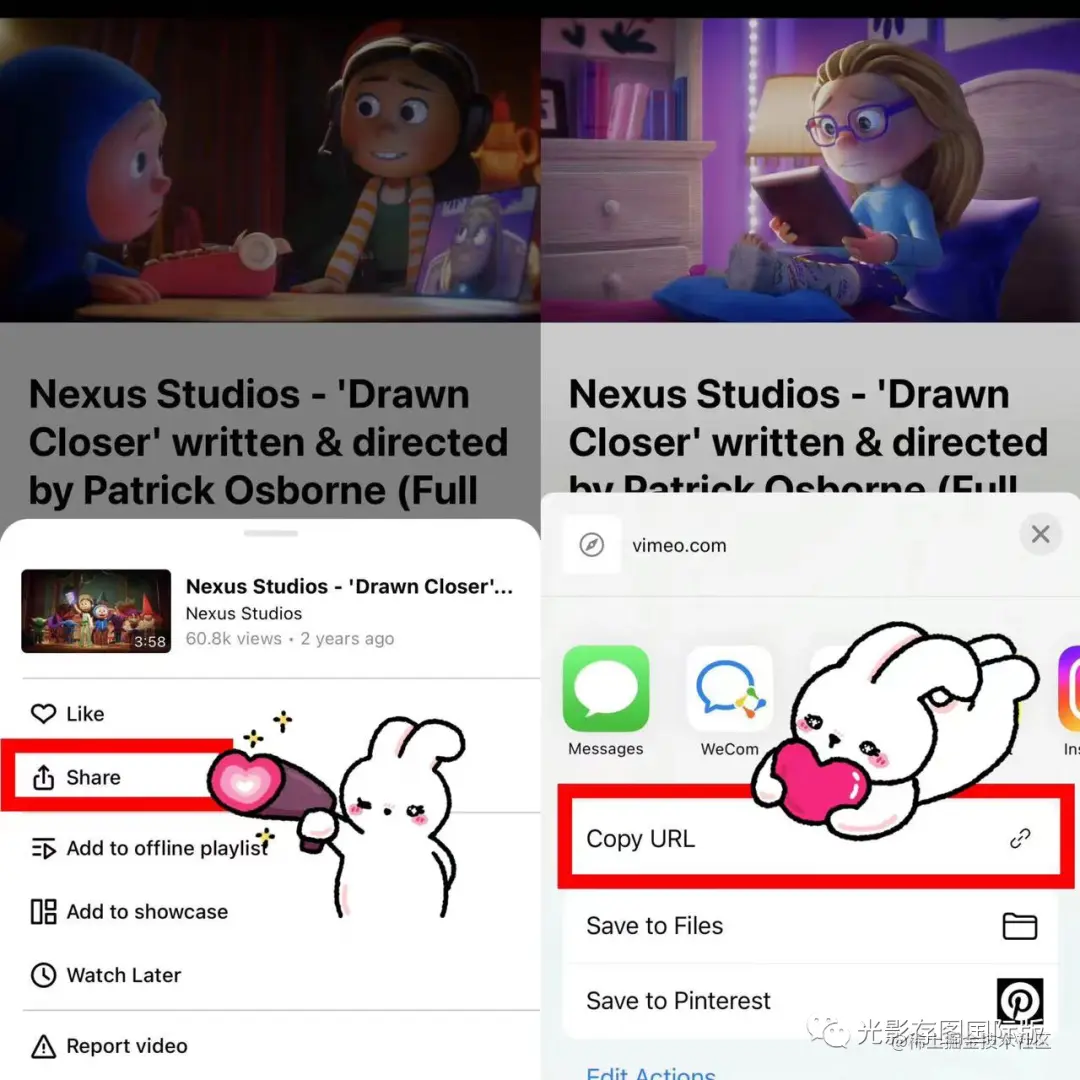Viewport: 1080px width, 1080px height.
Task: Close the share sheet with X
Action: pos(1040,534)
